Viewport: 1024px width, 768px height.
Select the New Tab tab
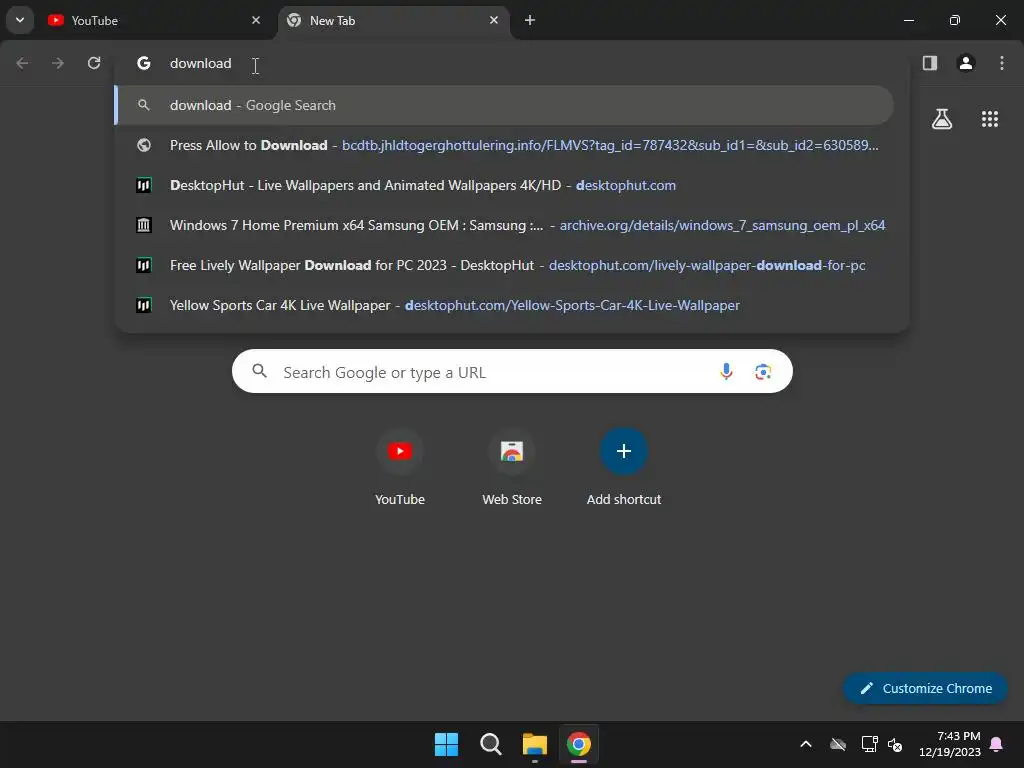392,20
